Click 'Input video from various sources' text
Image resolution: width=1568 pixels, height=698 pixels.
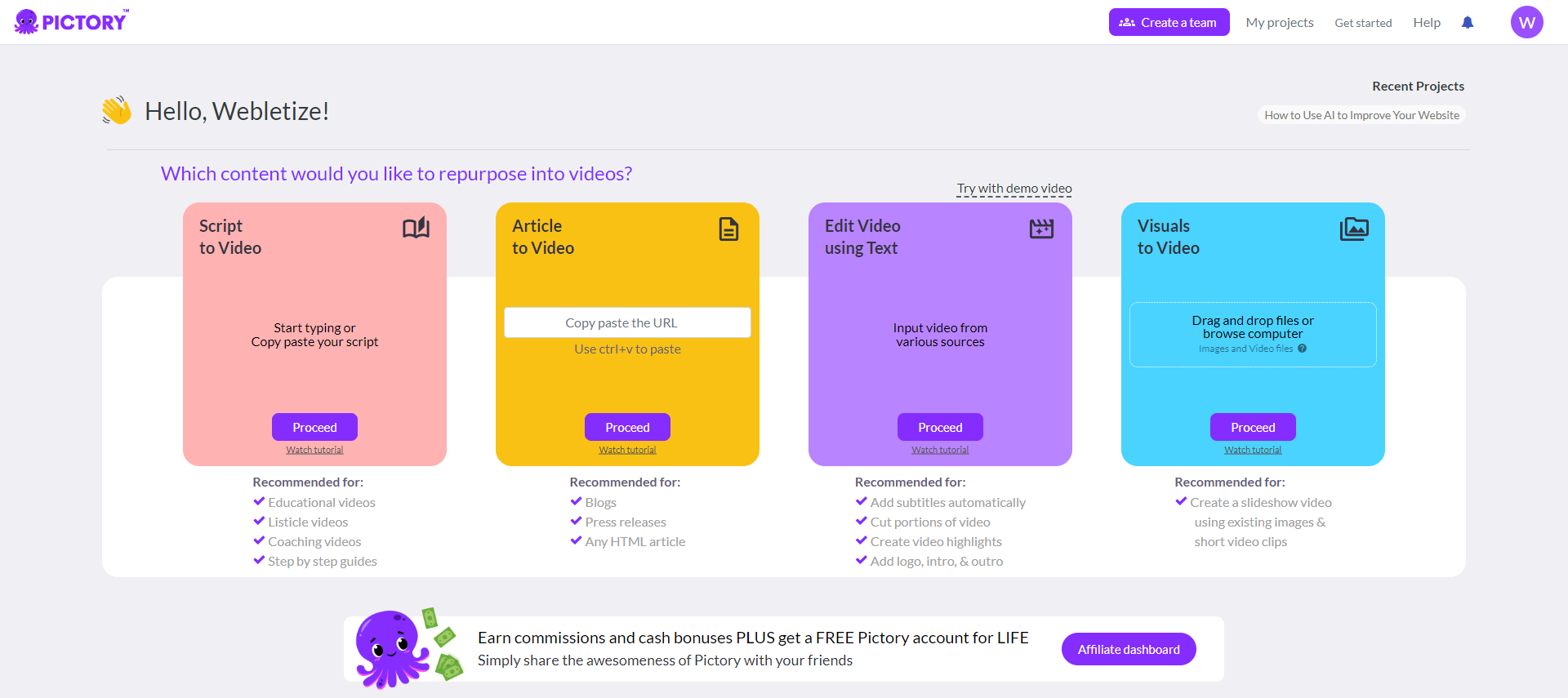click(940, 335)
